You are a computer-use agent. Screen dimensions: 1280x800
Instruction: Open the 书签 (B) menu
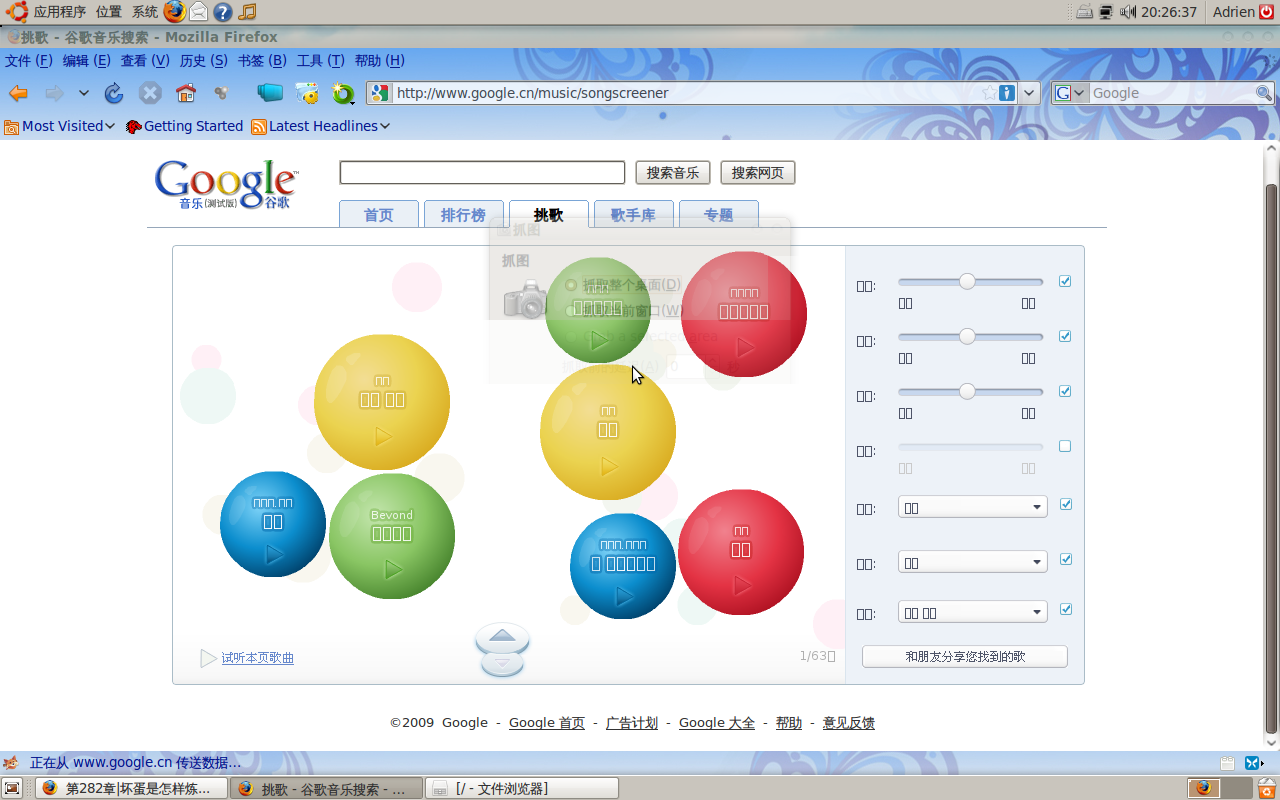[x=262, y=60]
